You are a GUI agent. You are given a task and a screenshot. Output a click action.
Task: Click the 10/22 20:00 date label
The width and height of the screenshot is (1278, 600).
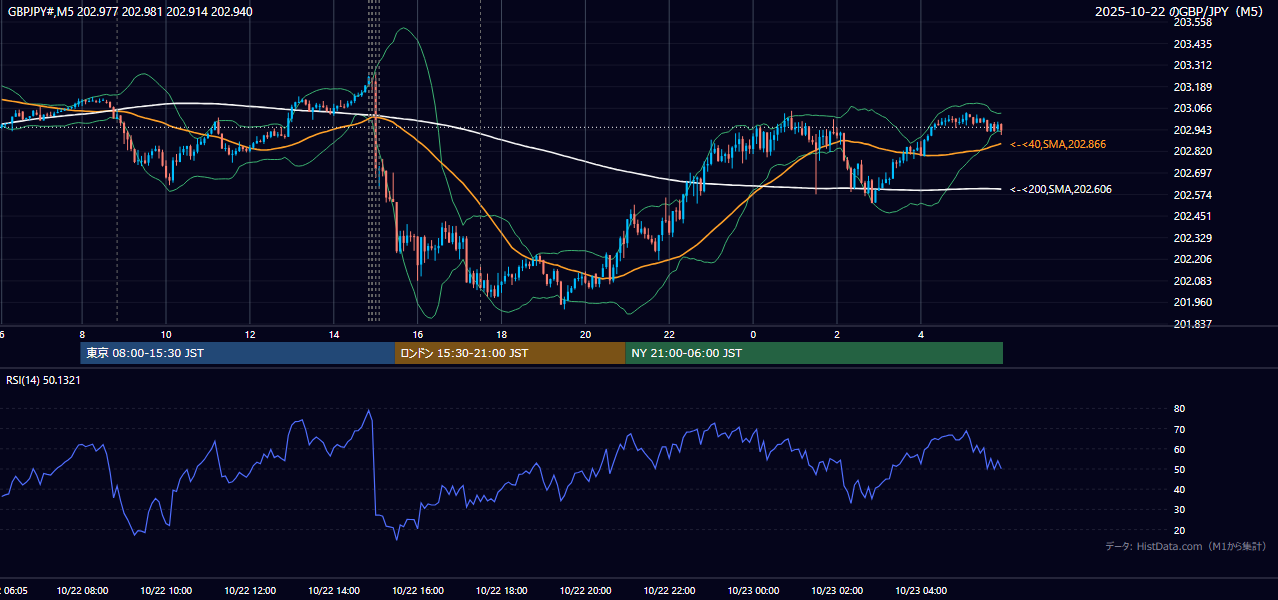(586, 591)
